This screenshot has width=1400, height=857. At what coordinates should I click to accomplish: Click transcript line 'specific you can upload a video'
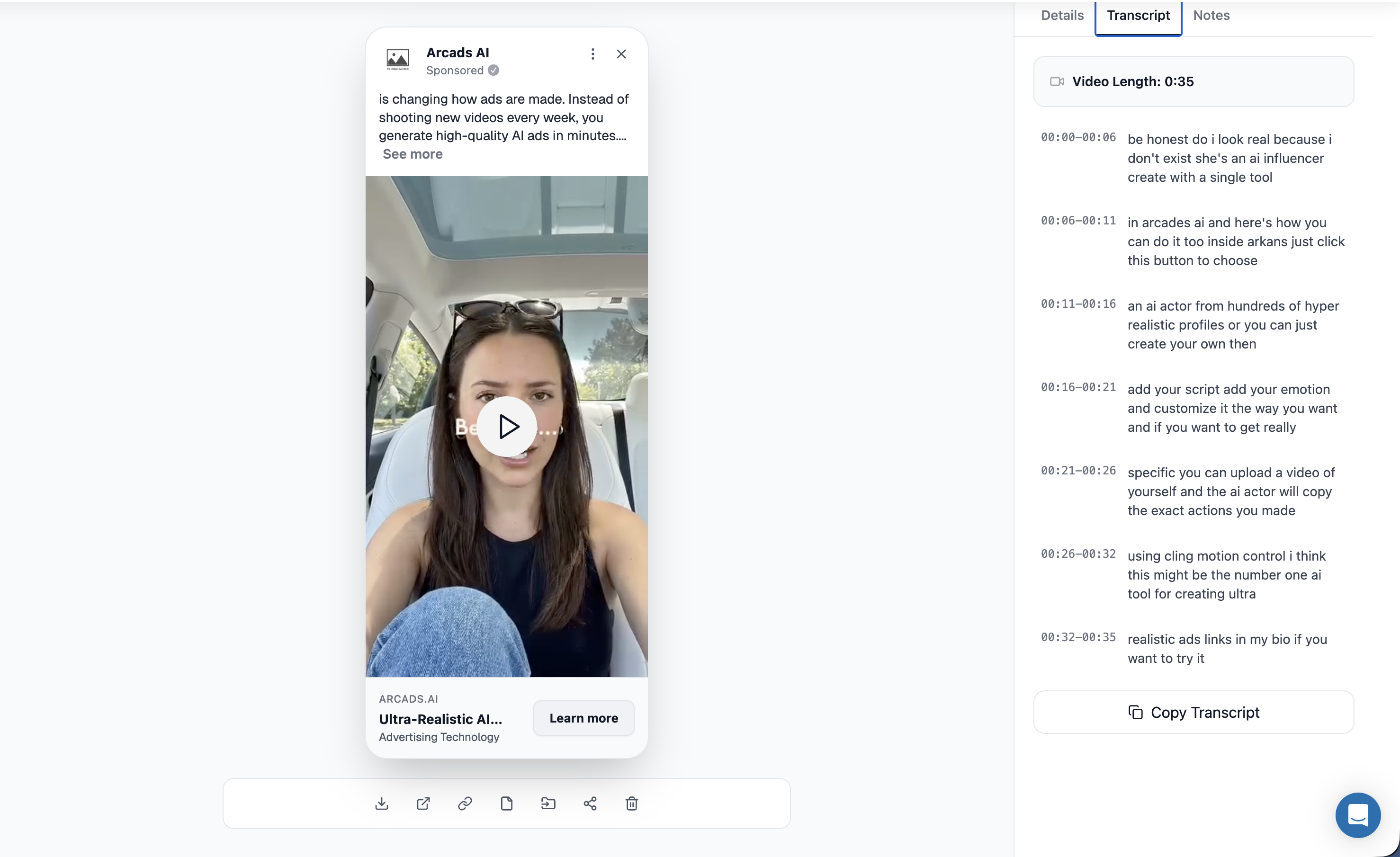(1230, 491)
